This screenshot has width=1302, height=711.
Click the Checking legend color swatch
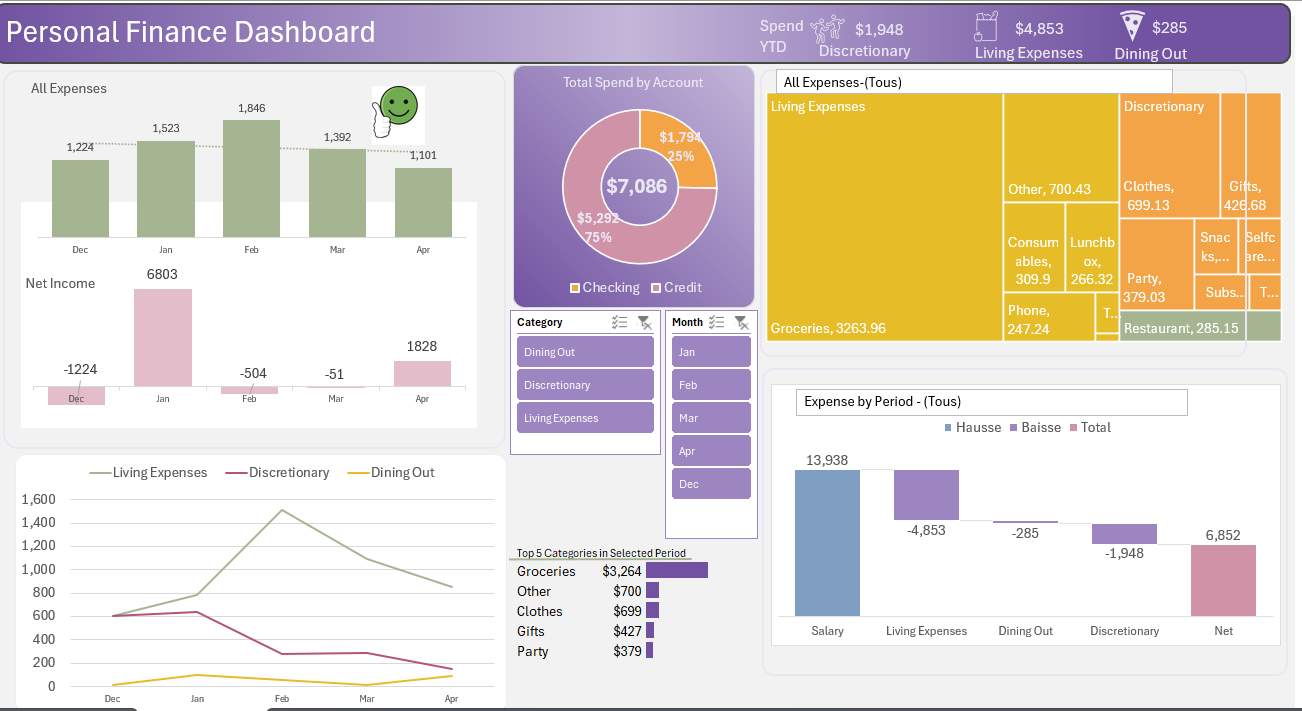pos(575,288)
